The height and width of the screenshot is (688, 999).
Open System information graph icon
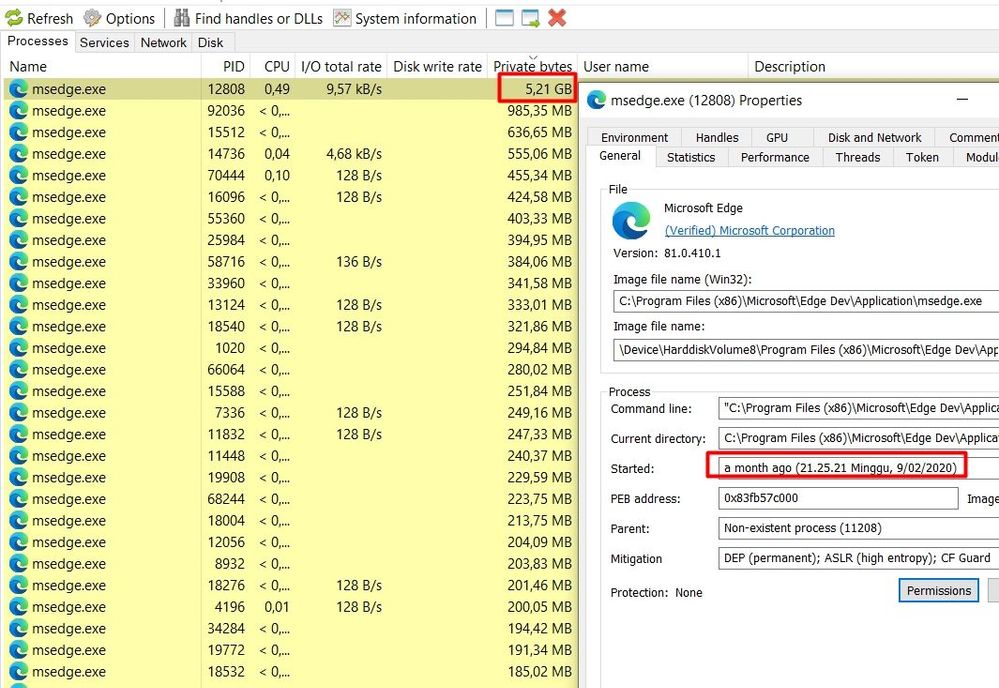tap(342, 18)
